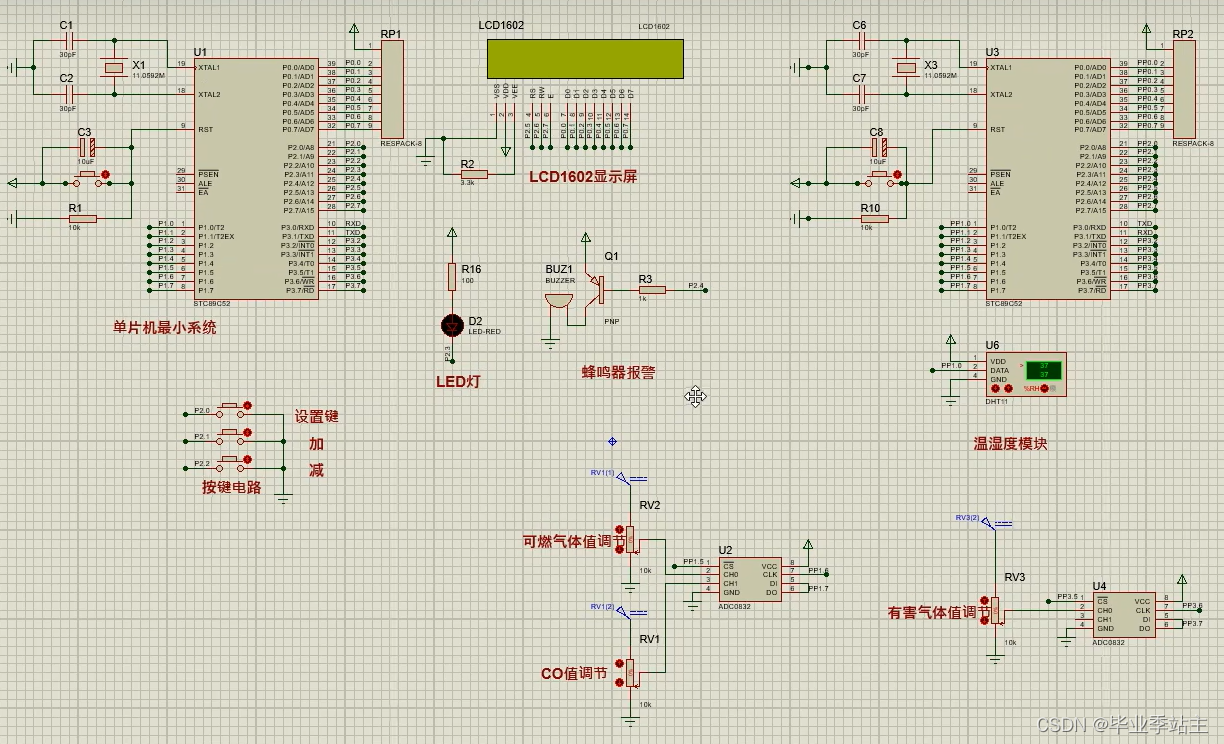Click the CO值调节 label
This screenshot has height=744, width=1224.
point(574,673)
